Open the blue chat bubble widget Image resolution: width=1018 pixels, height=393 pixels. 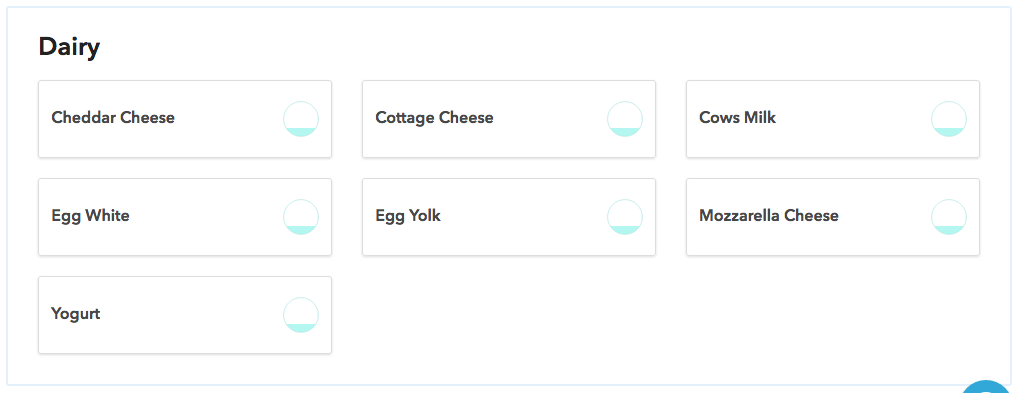click(989, 387)
